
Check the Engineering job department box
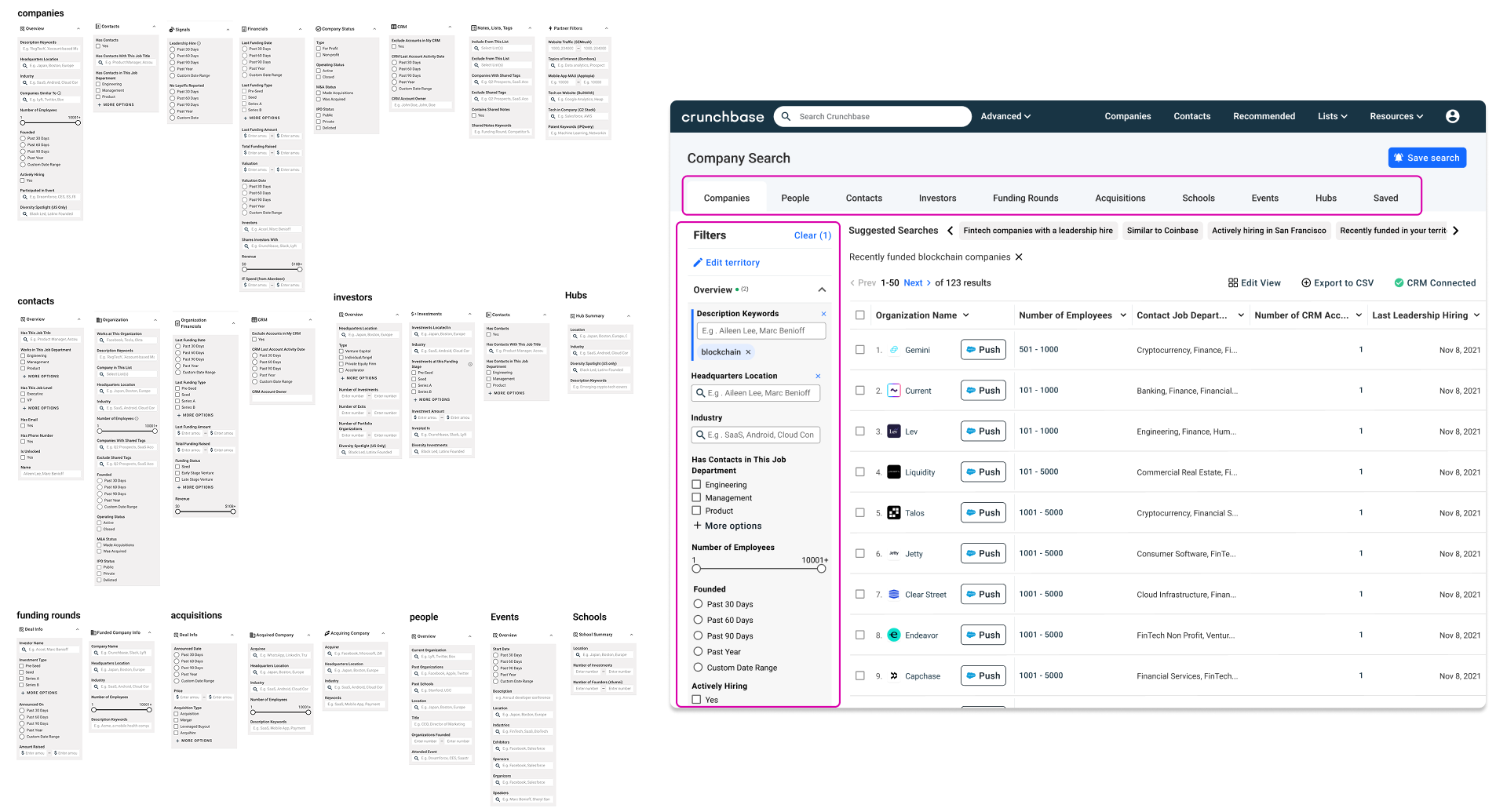tap(696, 485)
